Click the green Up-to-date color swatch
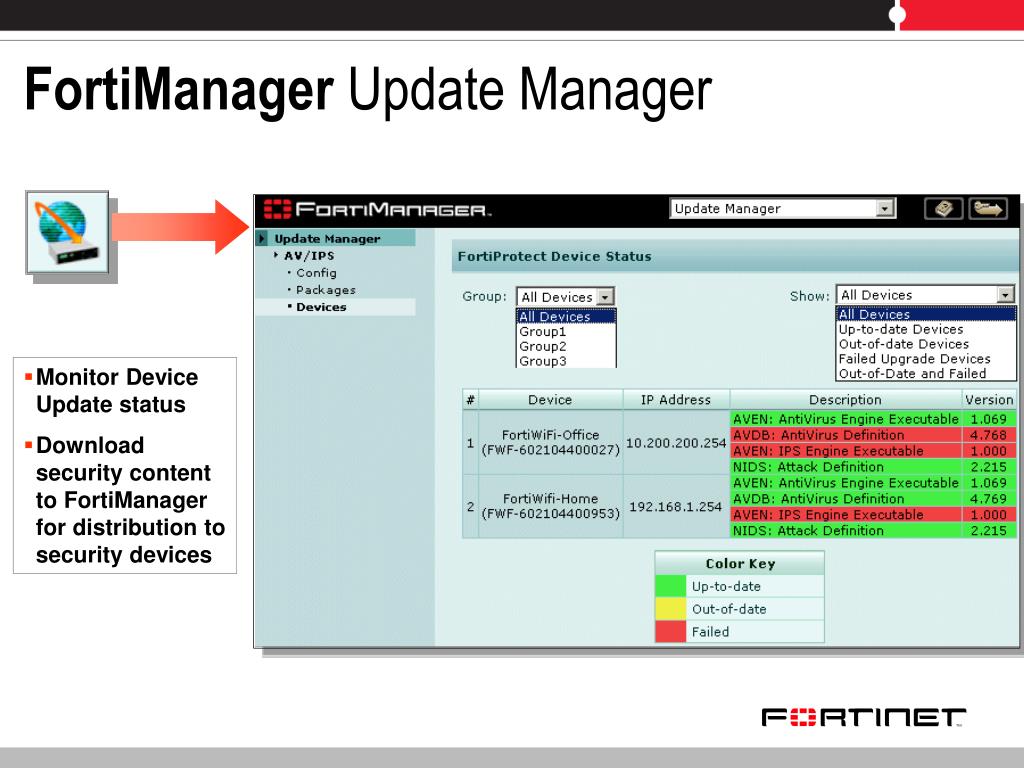This screenshot has width=1024, height=768. click(670, 586)
